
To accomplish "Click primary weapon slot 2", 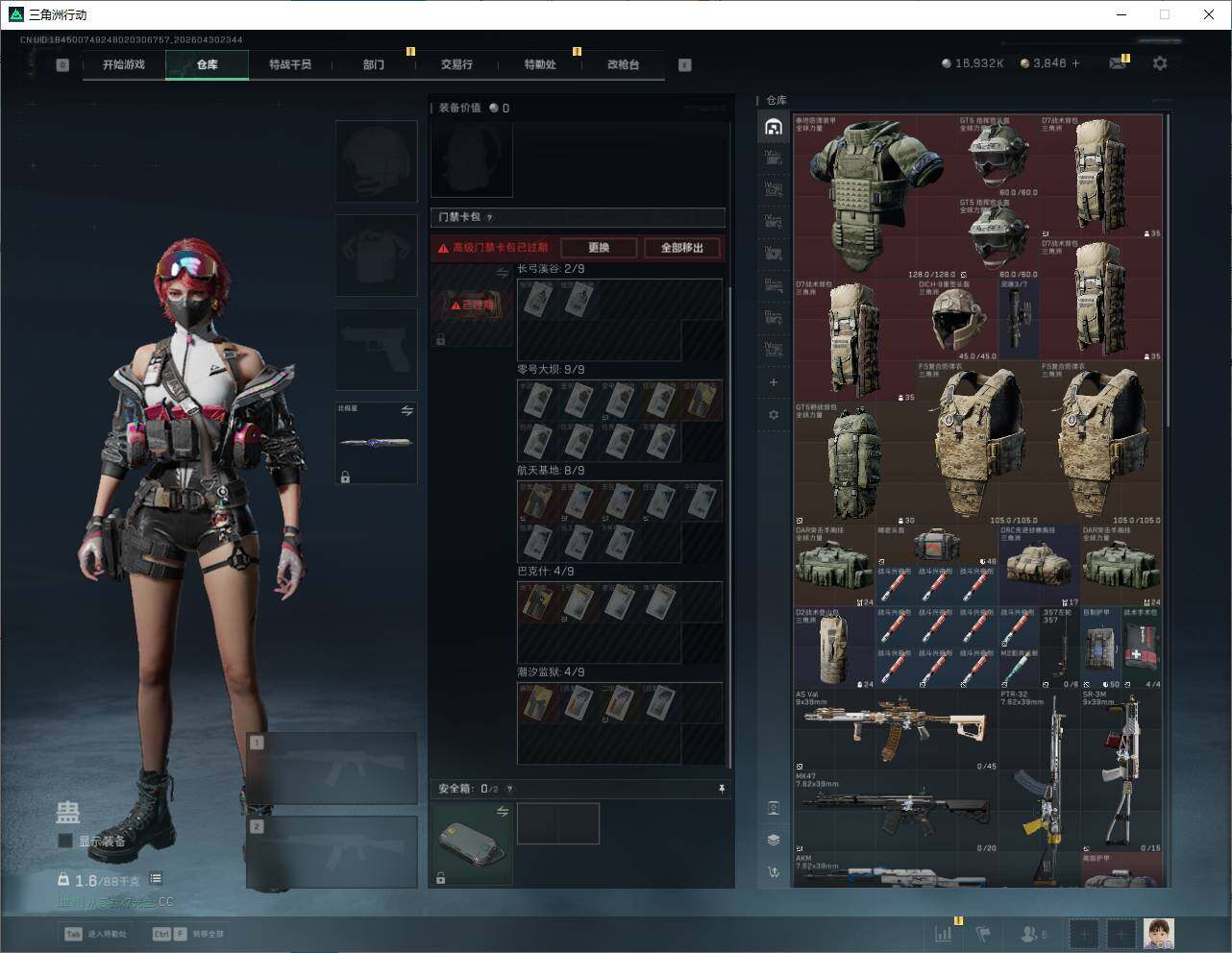I will (332, 852).
